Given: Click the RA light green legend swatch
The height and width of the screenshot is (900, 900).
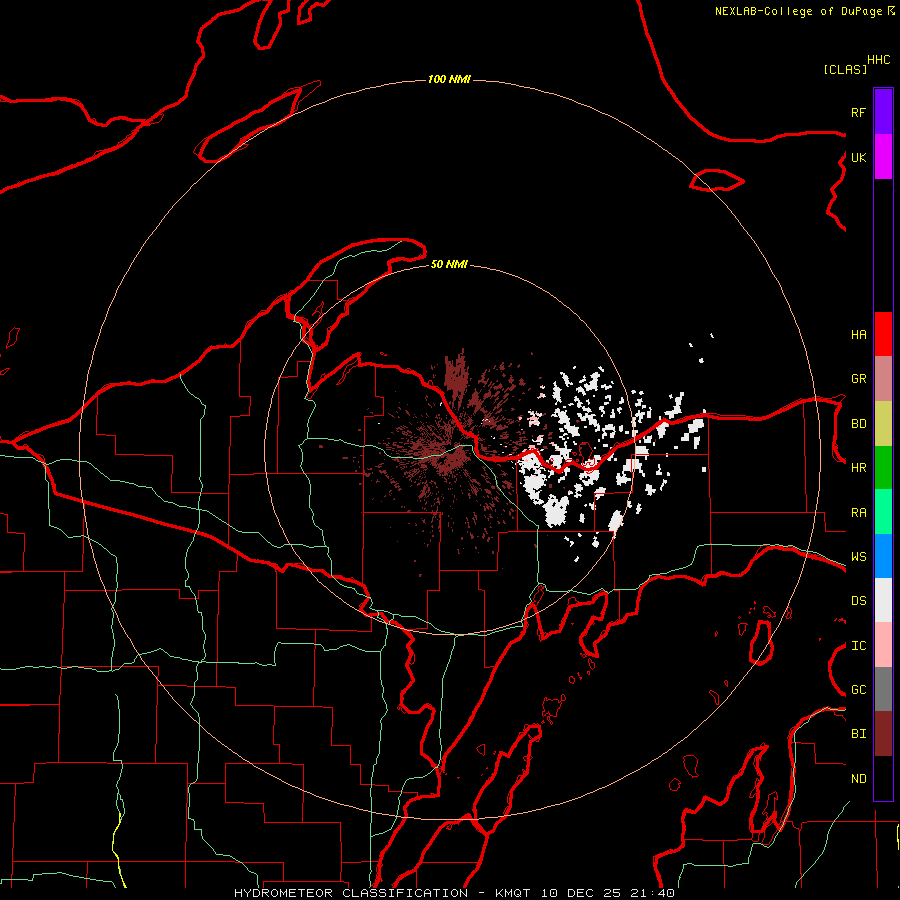Looking at the screenshot, I should click(x=883, y=512).
